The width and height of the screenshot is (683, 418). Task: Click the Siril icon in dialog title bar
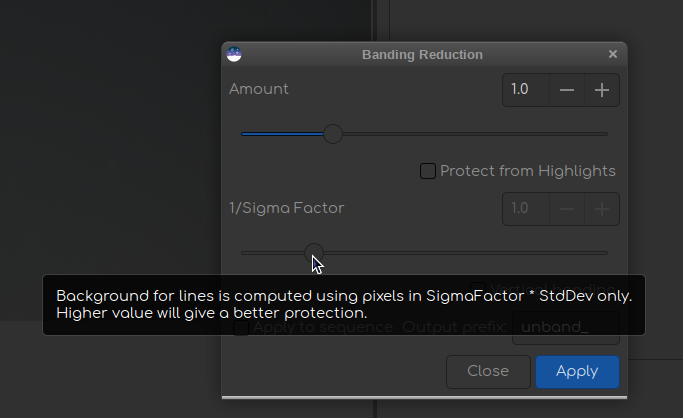click(x=235, y=55)
